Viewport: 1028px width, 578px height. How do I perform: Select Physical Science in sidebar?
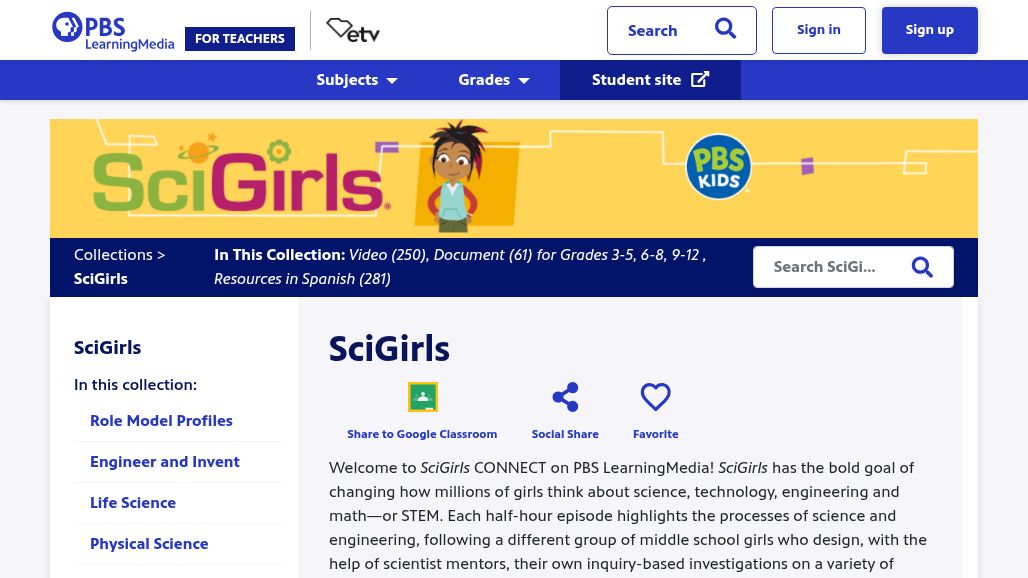coord(149,544)
